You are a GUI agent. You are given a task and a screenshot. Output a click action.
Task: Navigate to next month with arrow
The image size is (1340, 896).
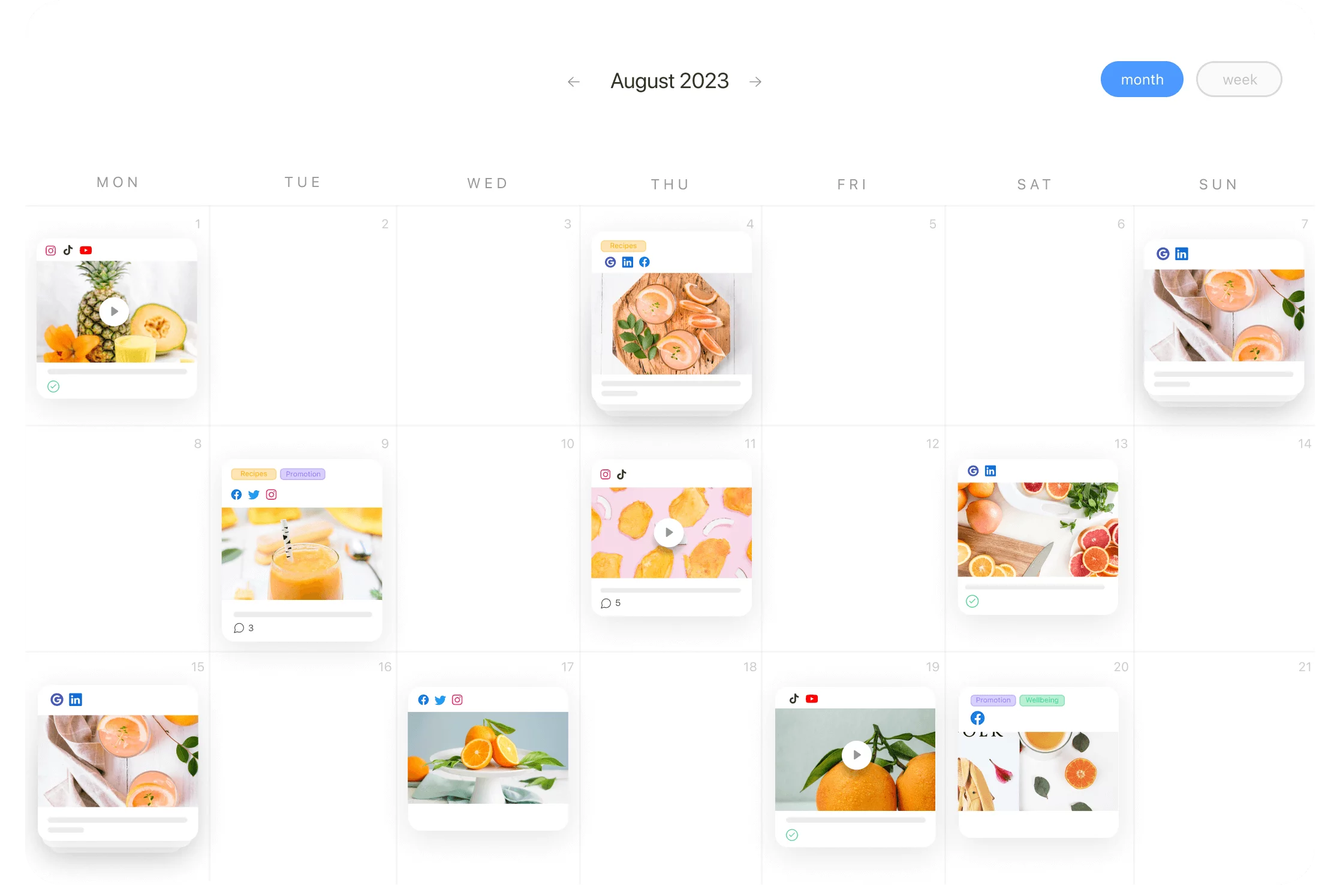pos(757,80)
